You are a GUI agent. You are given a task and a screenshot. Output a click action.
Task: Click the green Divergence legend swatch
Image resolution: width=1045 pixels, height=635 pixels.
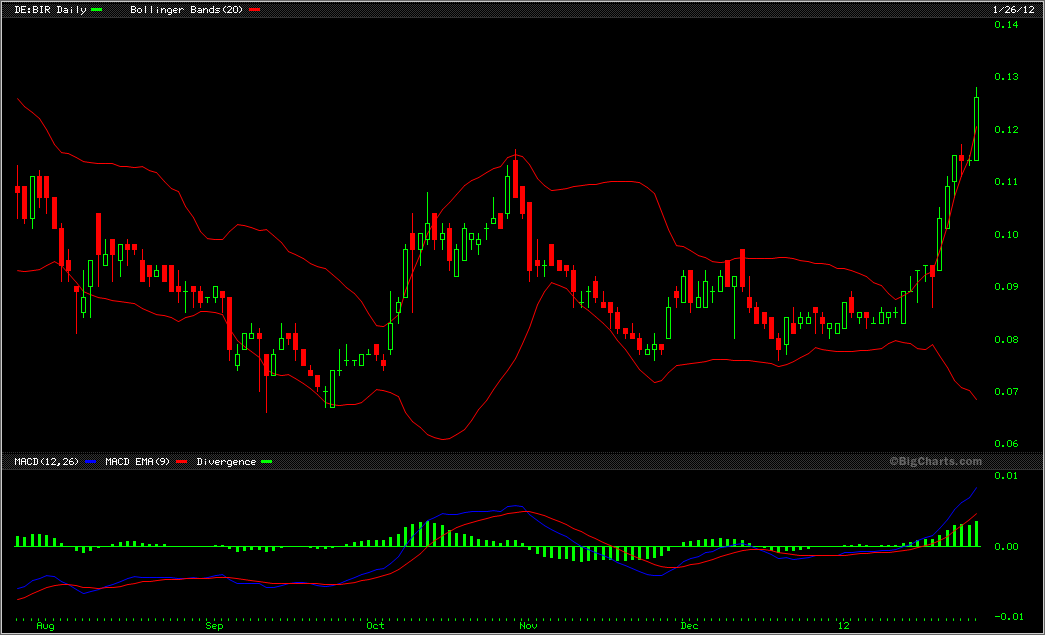pyautogui.click(x=267, y=462)
